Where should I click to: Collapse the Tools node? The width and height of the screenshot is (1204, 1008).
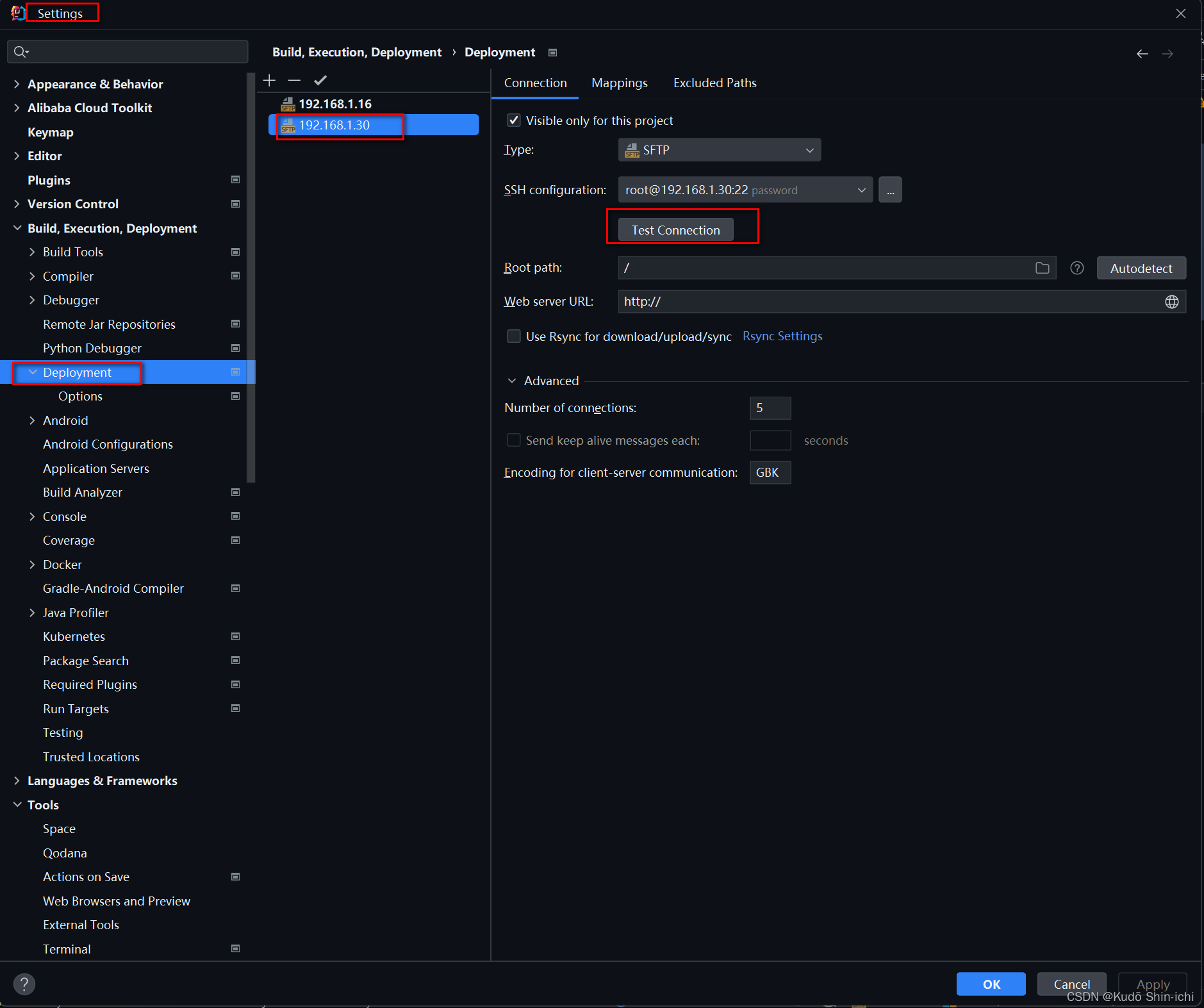tap(17, 805)
